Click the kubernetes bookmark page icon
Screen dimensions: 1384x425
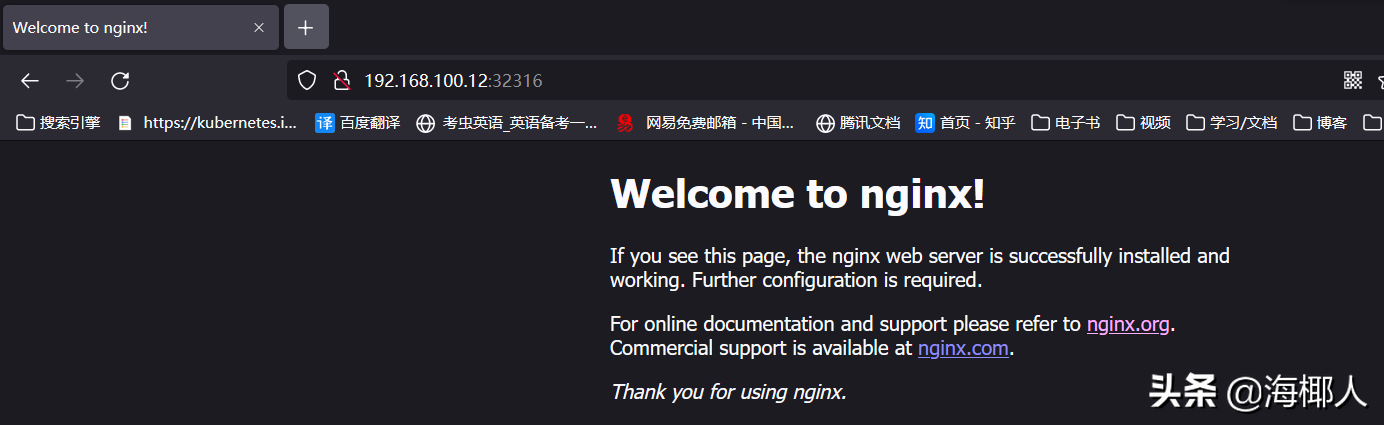click(x=125, y=123)
